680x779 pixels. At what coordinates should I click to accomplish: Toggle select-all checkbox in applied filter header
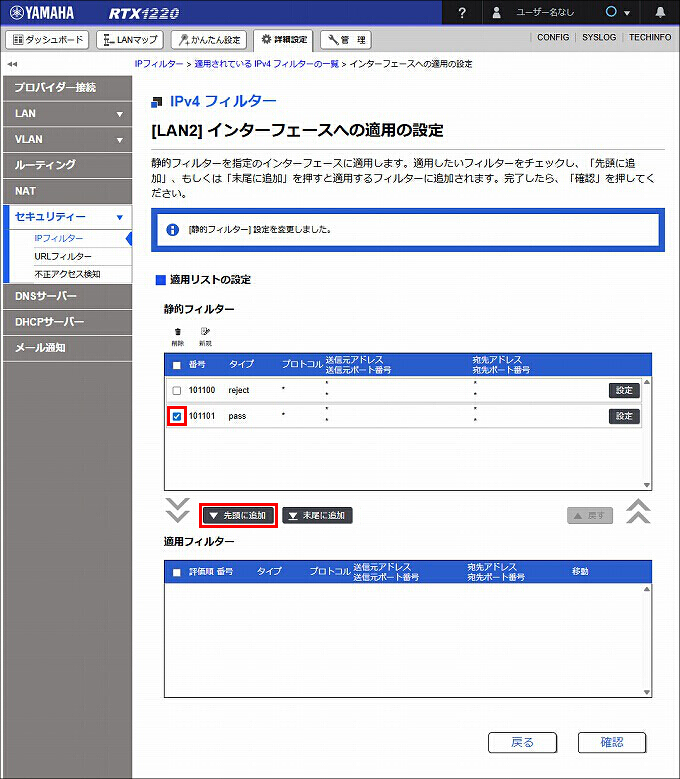[x=176, y=572]
